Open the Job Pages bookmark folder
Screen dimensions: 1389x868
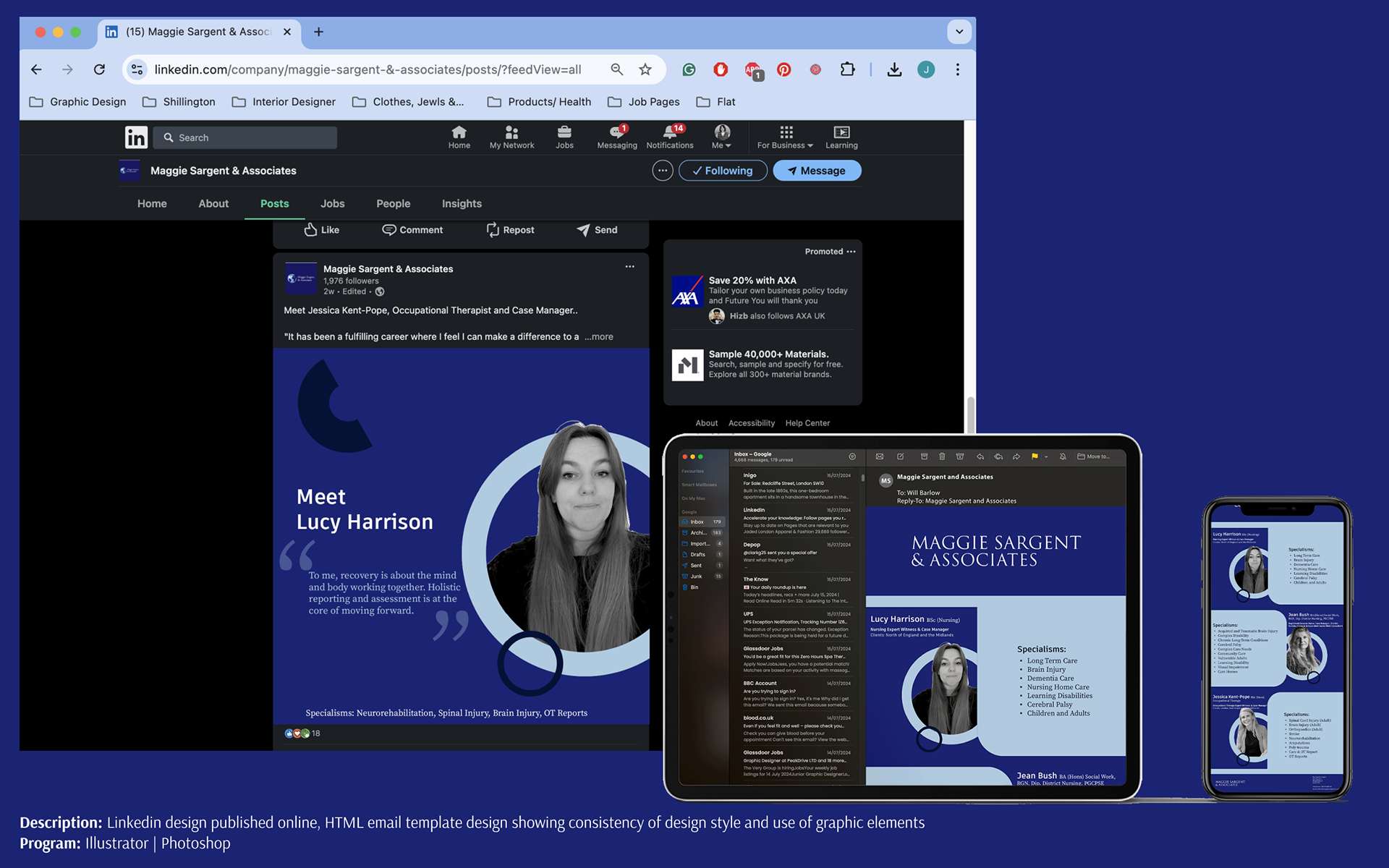pos(644,102)
